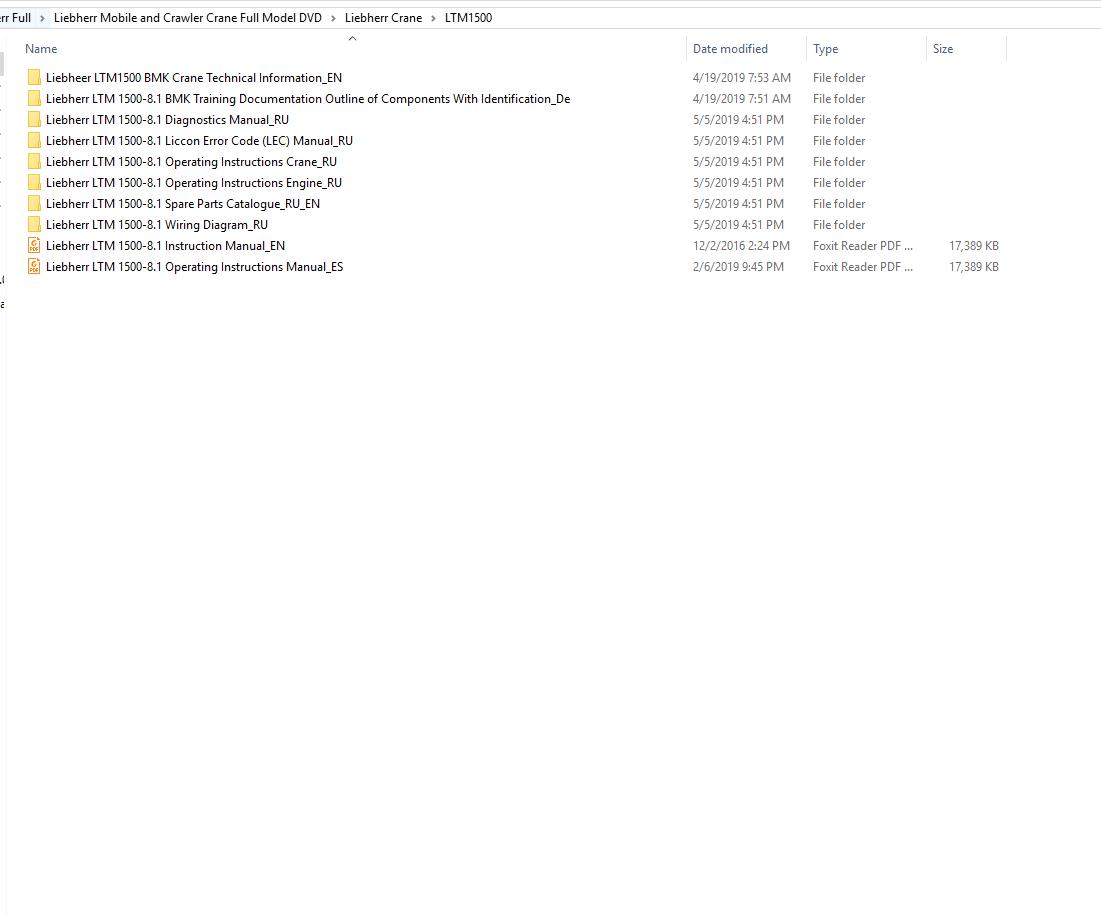
Task: Click 'Foxit Reader PDF' type of Instruction Manual_EN
Action: pyautogui.click(x=863, y=246)
